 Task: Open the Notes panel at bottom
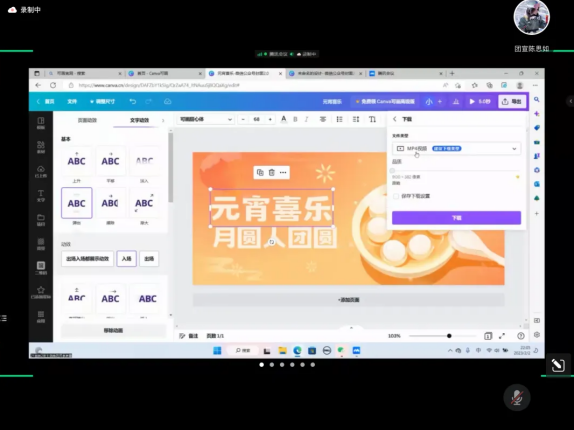(189, 336)
